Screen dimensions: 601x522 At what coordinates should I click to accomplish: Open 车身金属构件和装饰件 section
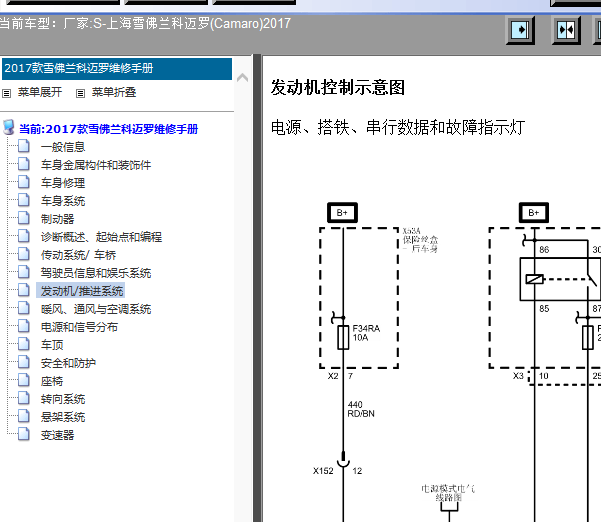pyautogui.click(x=96, y=165)
